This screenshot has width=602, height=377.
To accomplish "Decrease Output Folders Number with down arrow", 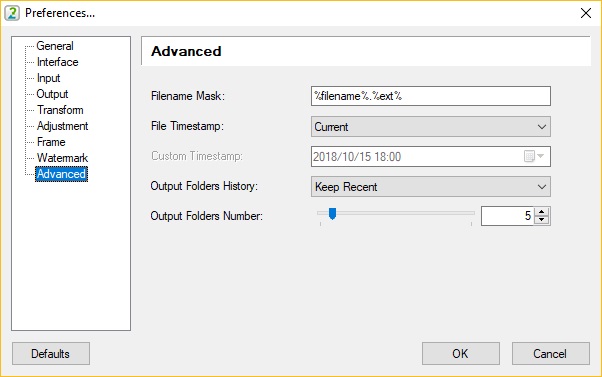I will coord(542,220).
